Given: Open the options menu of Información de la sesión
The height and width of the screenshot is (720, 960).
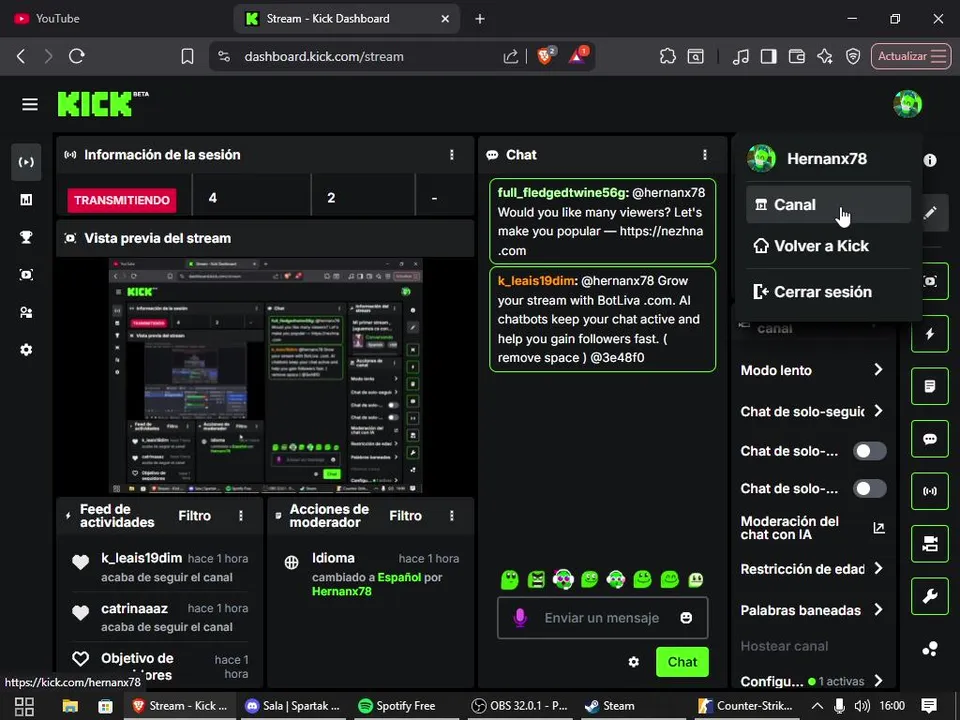Looking at the screenshot, I should click(452, 155).
